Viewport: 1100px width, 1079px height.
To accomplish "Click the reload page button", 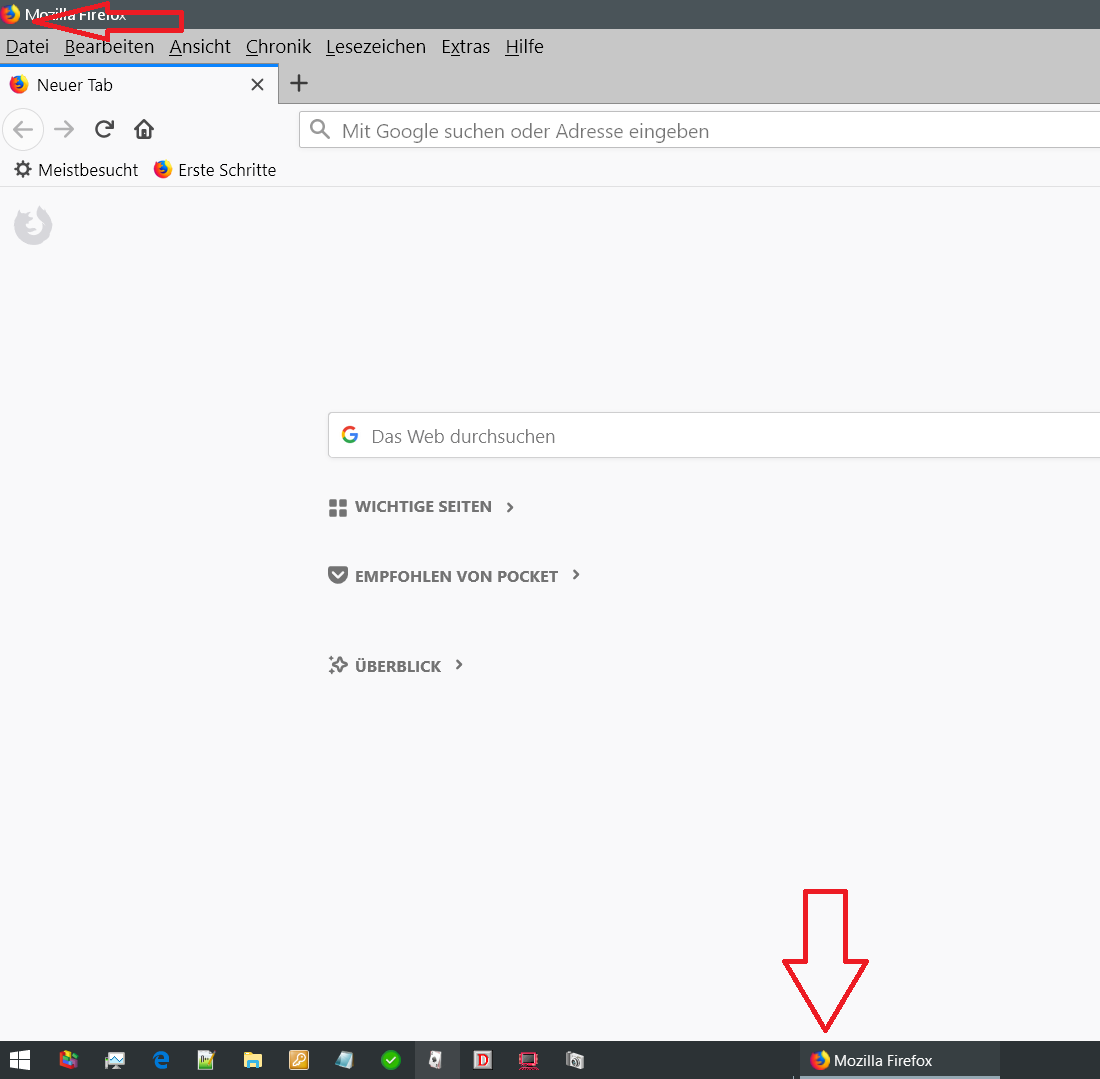I will [104, 129].
